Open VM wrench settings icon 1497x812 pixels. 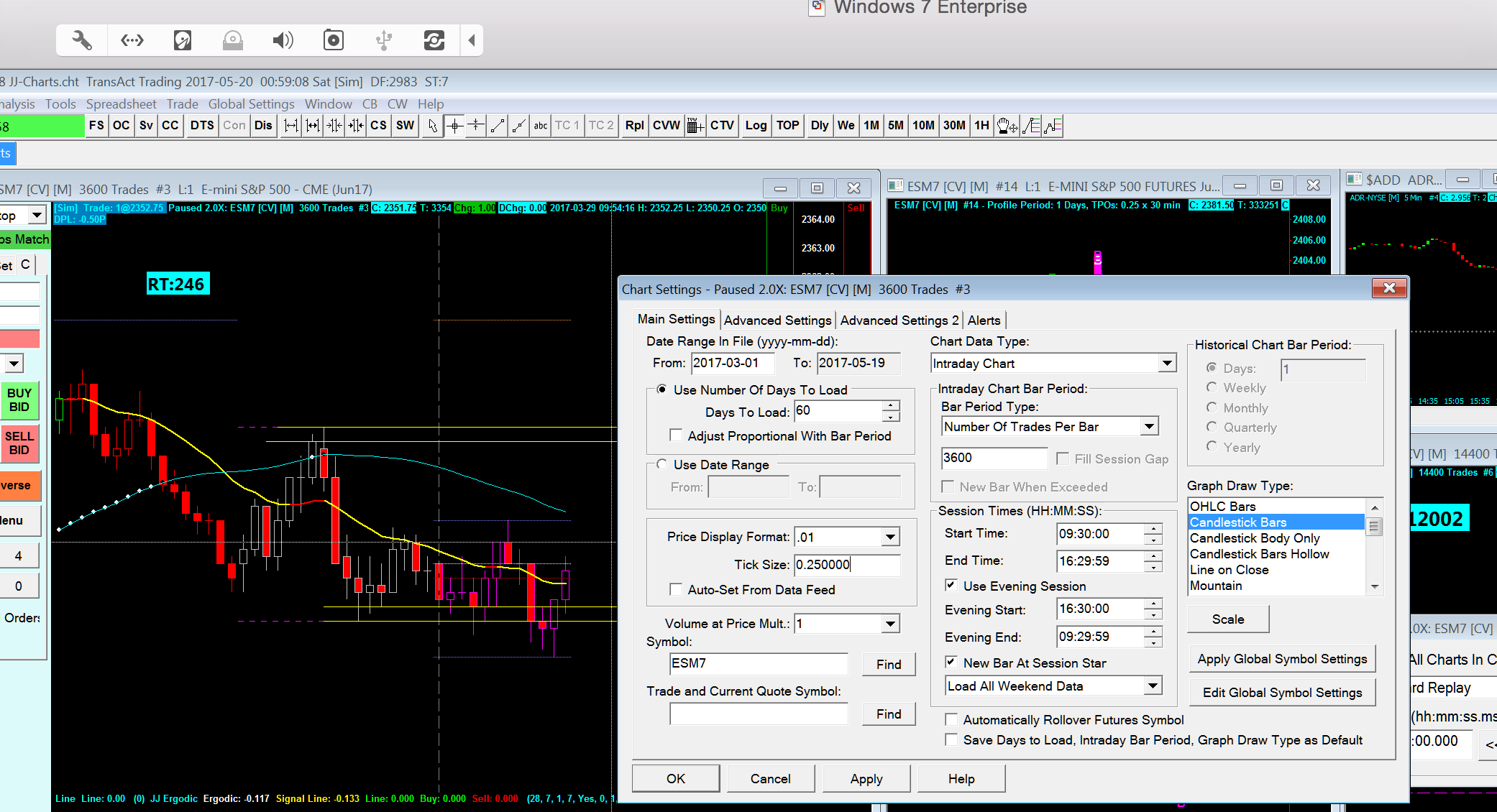[x=82, y=40]
